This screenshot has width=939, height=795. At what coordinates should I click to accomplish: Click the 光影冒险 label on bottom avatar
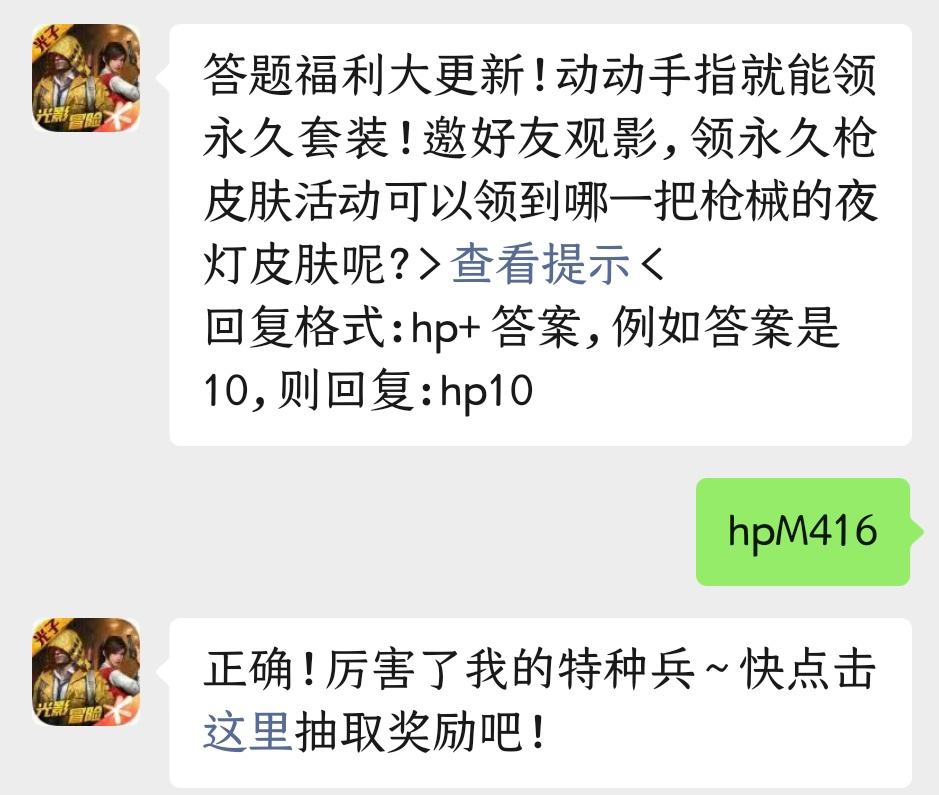click(x=70, y=711)
